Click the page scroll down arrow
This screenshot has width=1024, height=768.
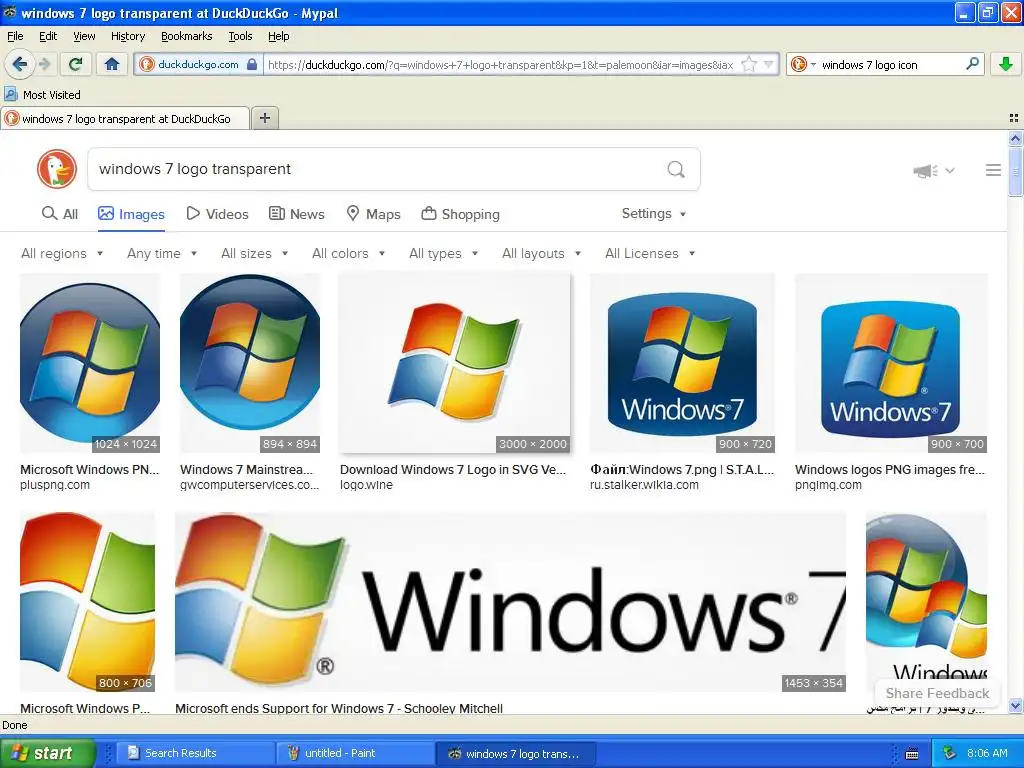(x=1015, y=706)
